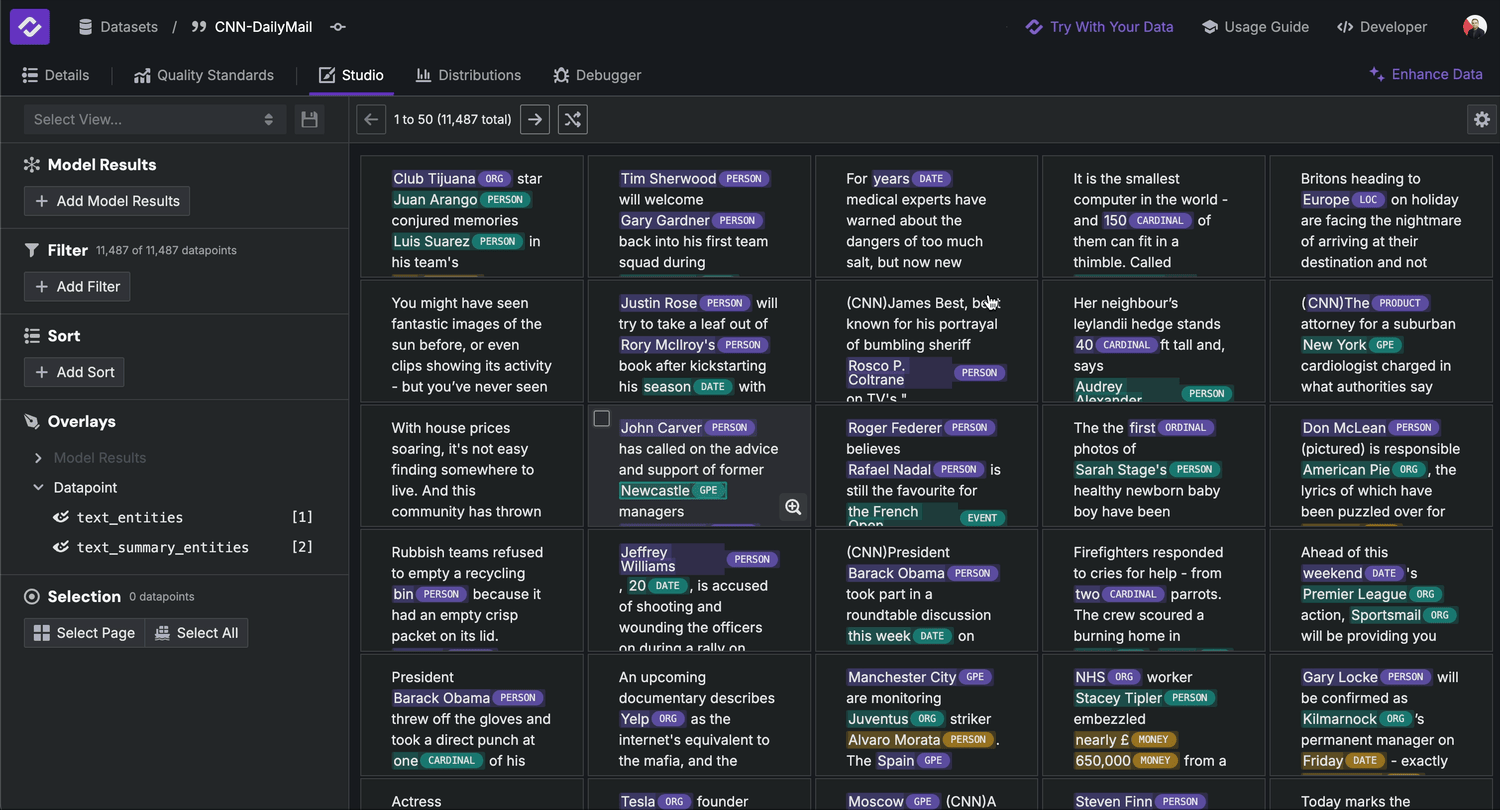Open studio settings gear icon

[1481, 119]
